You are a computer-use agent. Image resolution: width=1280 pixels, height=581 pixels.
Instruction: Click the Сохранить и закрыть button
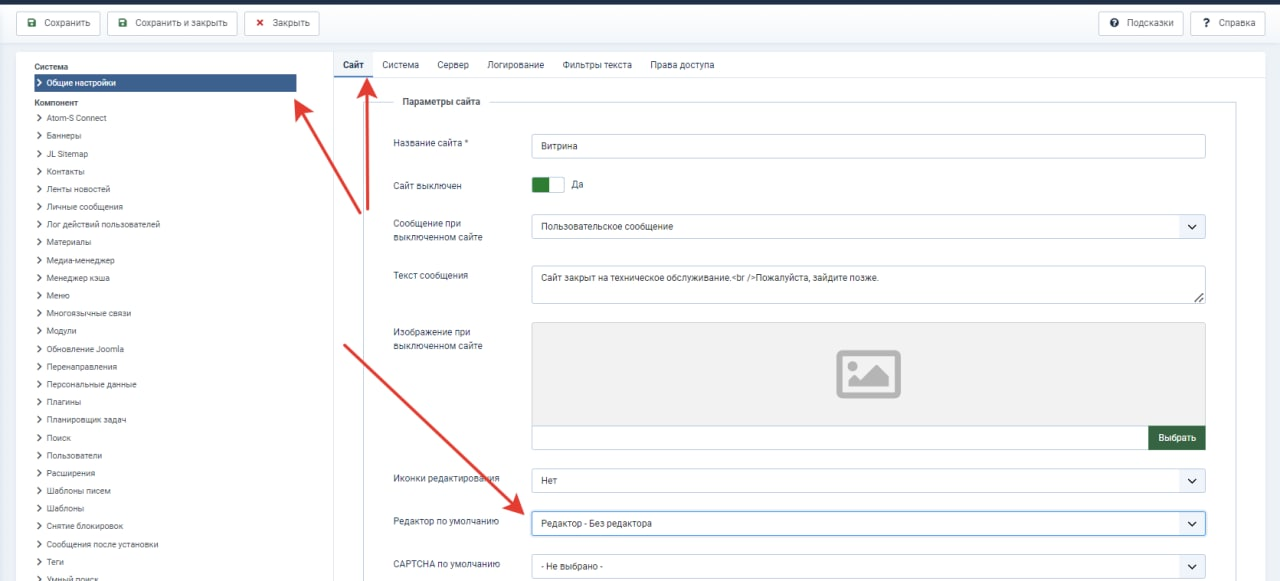click(x=172, y=23)
